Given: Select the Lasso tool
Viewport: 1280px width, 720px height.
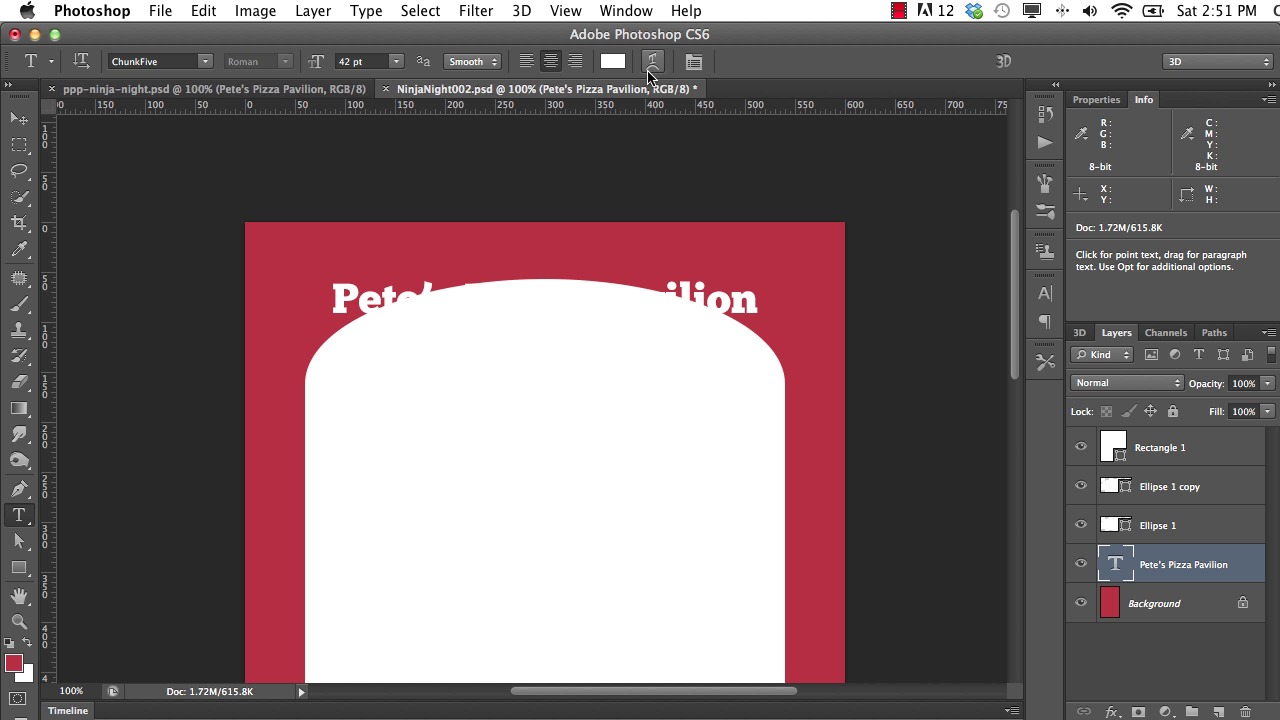Looking at the screenshot, I should (x=19, y=171).
